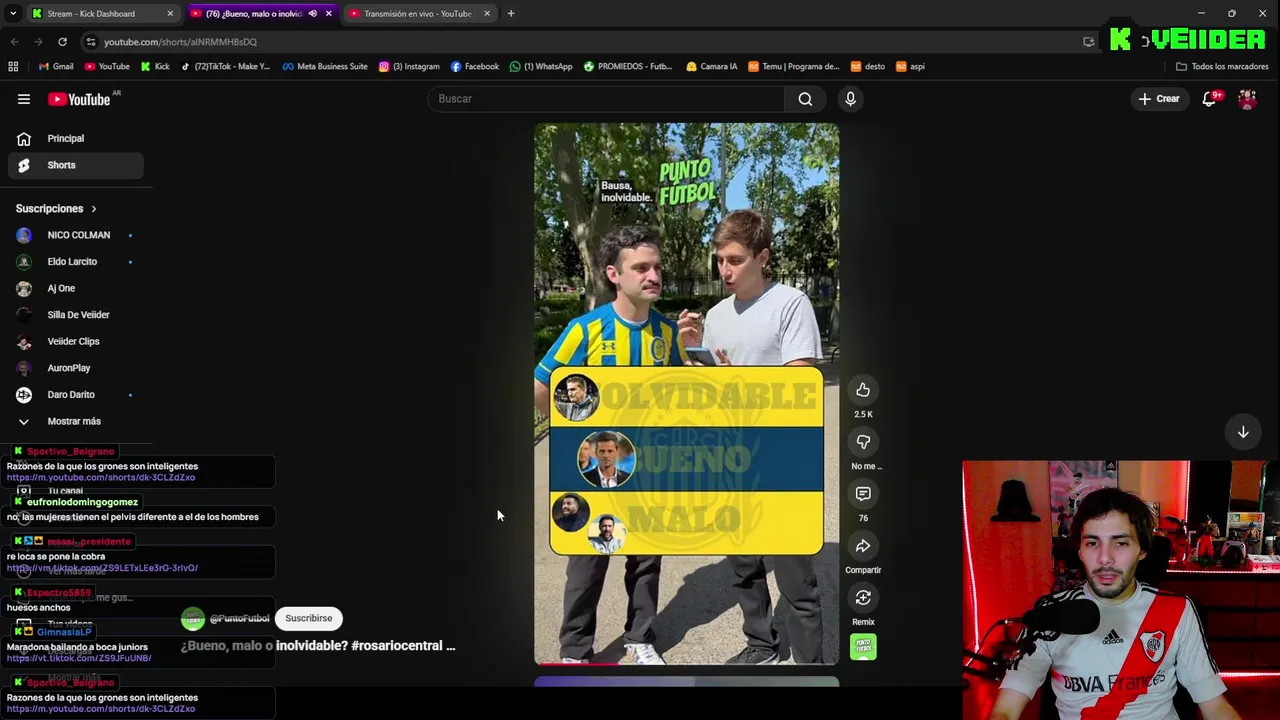Image resolution: width=1280 pixels, height=720 pixels.
Task: Expand Suscripciones section
Action: 56,209
